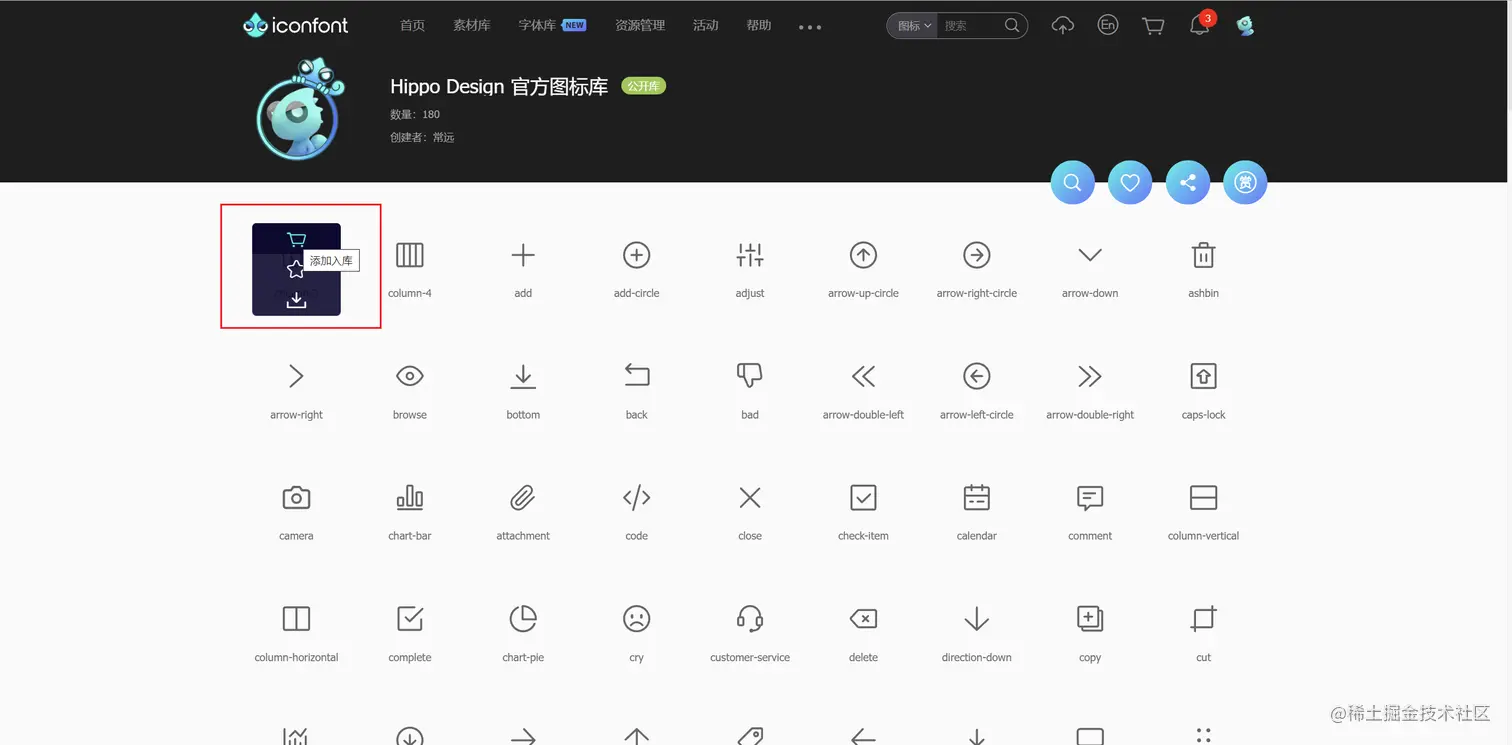Select the calendar icon
Image resolution: width=1512 pixels, height=745 pixels.
(x=977, y=498)
